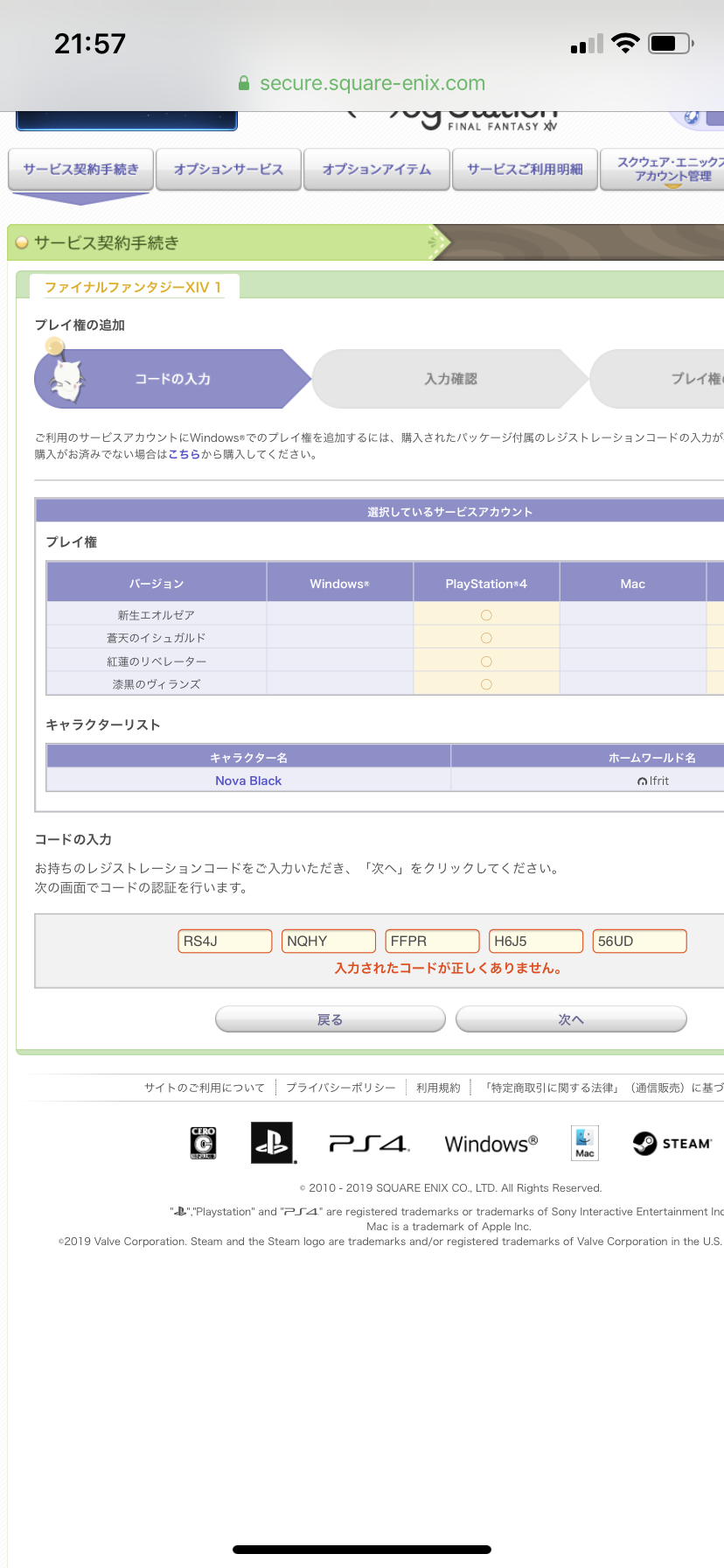Follow the こちら purchase link
724x1568 pixels.
tap(184, 454)
